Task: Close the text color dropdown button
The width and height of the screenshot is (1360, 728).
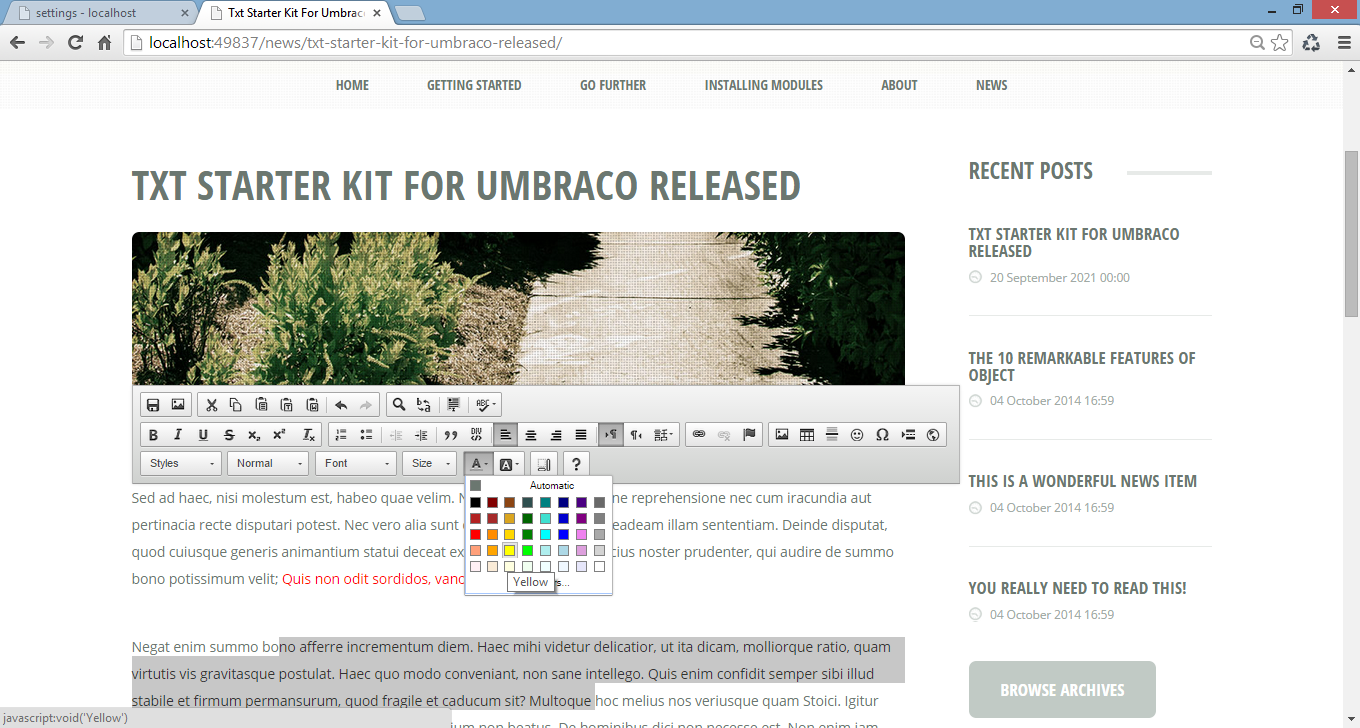Action: coord(479,464)
